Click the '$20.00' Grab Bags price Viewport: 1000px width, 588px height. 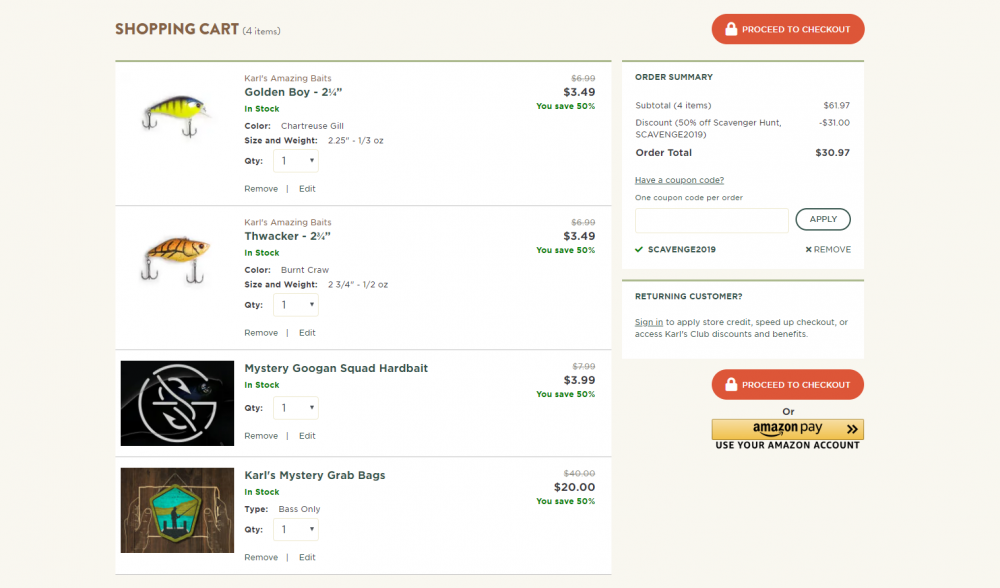[574, 487]
